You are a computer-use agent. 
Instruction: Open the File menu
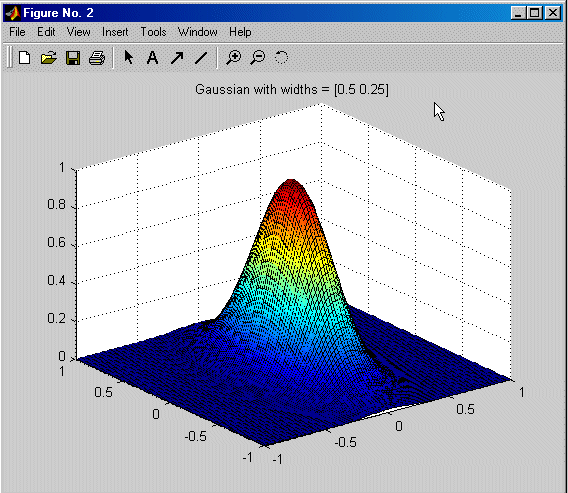17,32
